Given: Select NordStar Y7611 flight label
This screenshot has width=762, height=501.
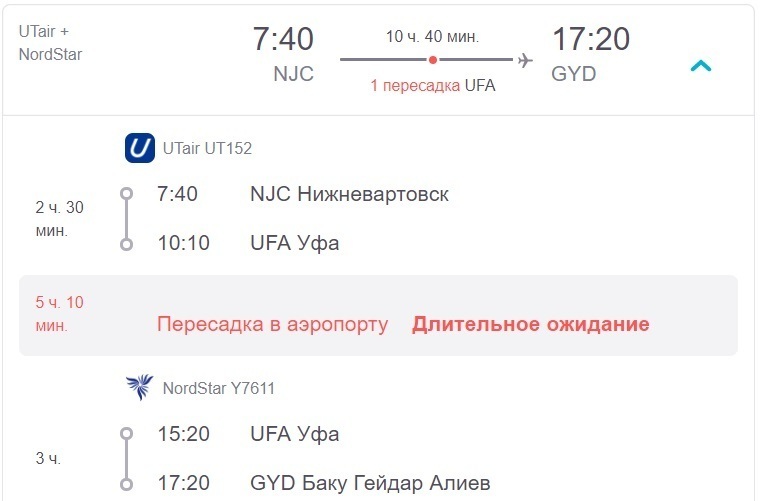Looking at the screenshot, I should (219, 388).
